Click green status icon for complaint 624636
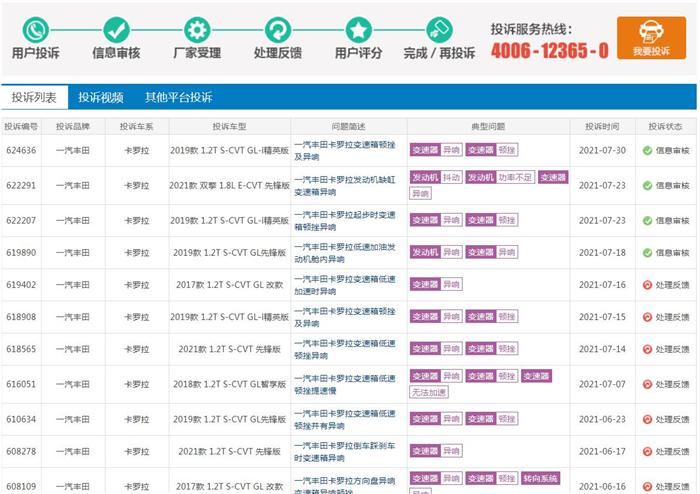Viewport: 700px width, 494px height. click(647, 150)
